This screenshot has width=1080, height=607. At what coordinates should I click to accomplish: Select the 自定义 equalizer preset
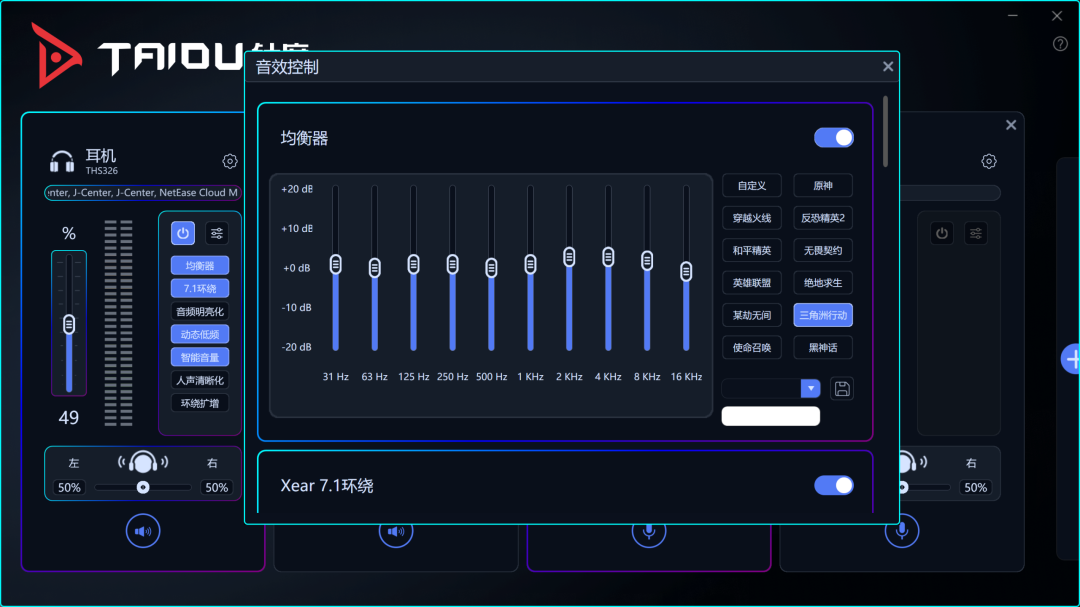tap(751, 185)
